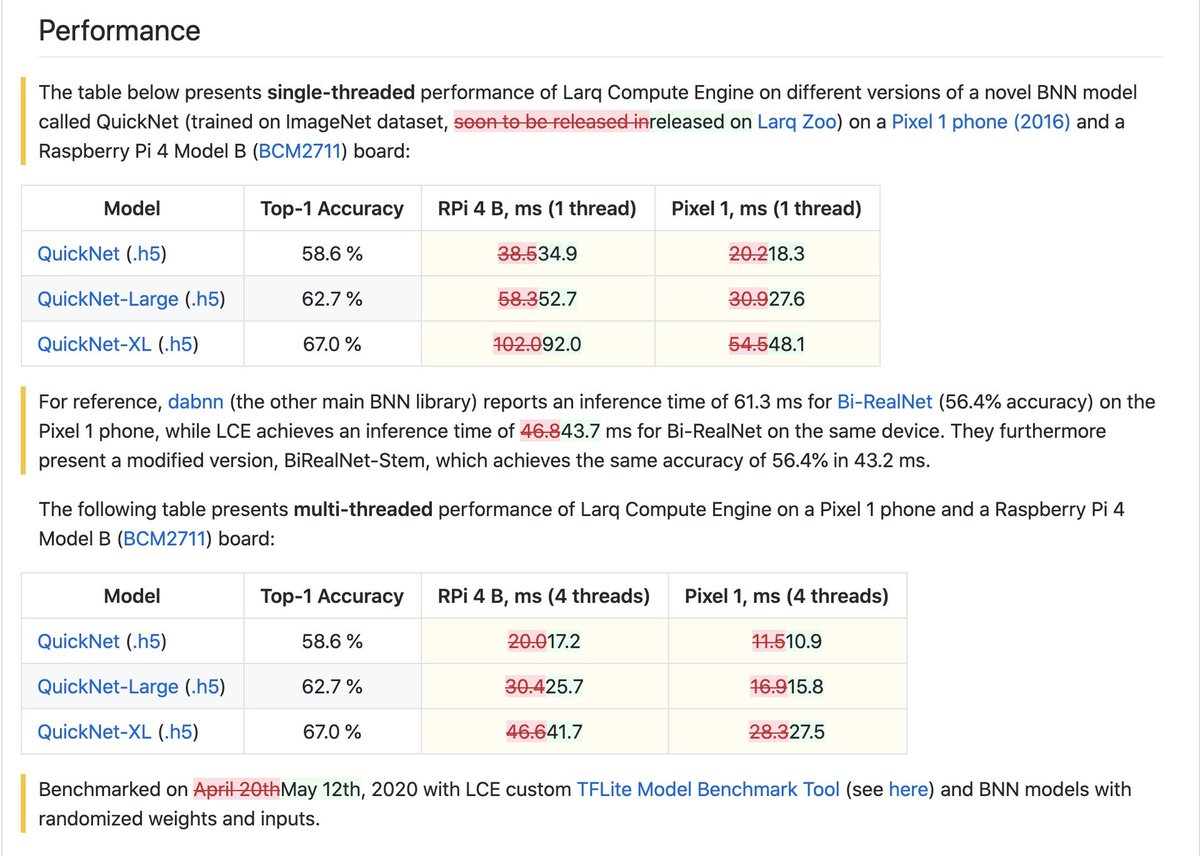Viewport: 1200px width, 856px height.
Task: Open BCM2711 link in multi-threaded paragraph
Action: (x=163, y=538)
